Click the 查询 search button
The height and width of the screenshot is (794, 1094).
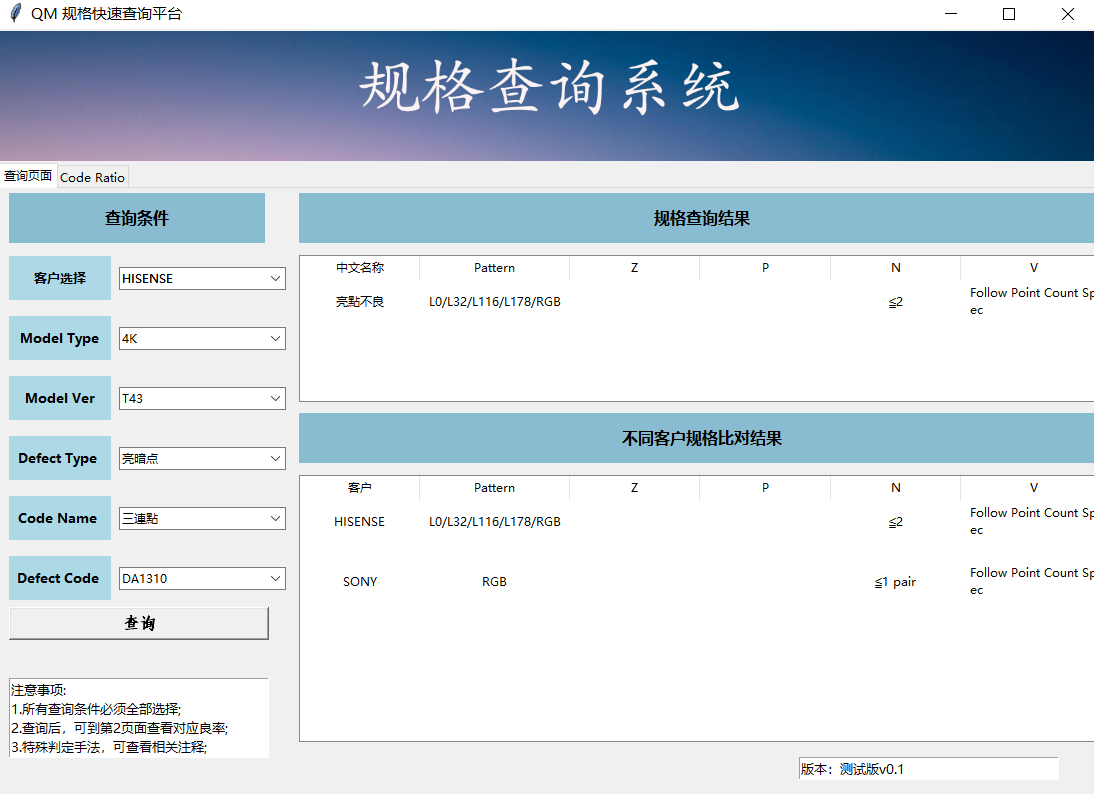139,623
